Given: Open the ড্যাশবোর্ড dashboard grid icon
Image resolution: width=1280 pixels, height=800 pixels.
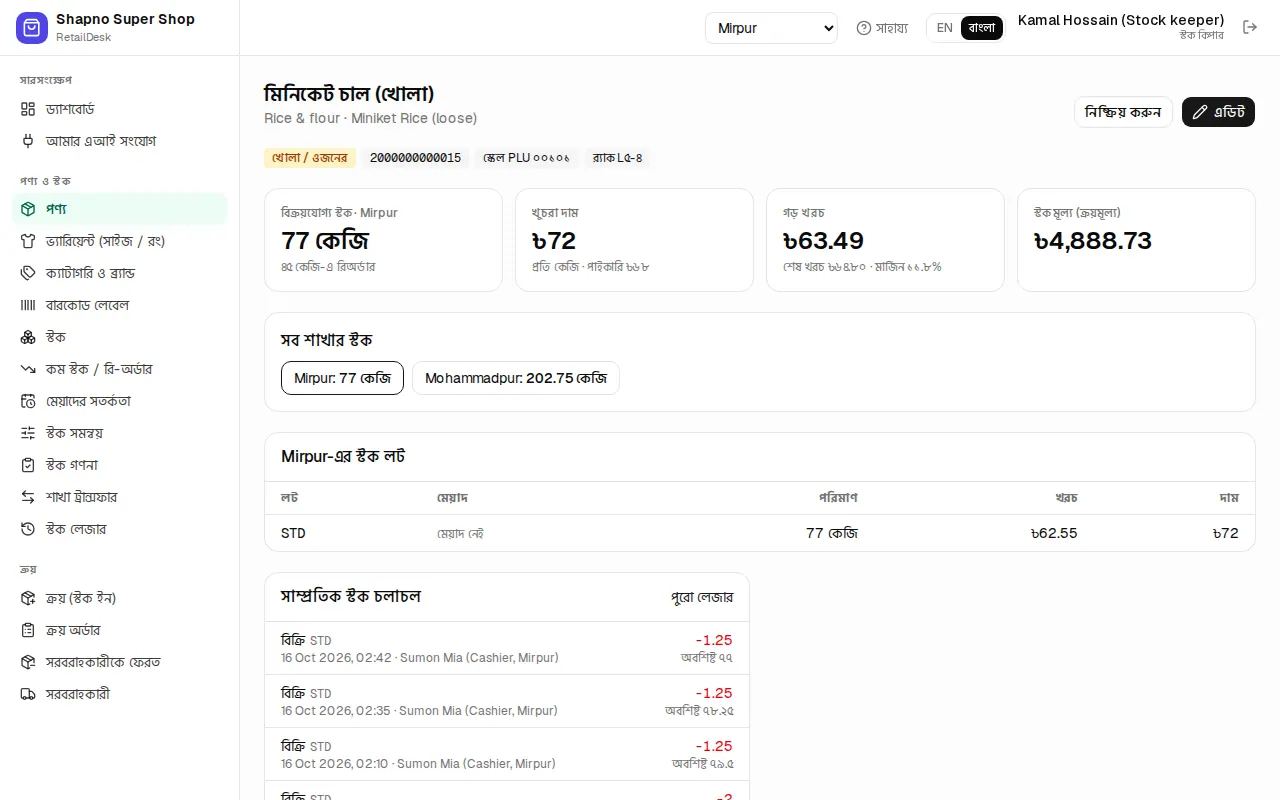Looking at the screenshot, I should (x=28, y=109).
